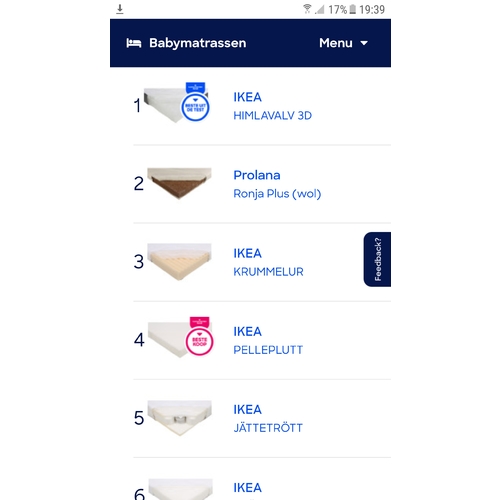500x500 pixels.
Task: Open IKEA HIMLAVALV 3D link
Action: pyautogui.click(x=272, y=106)
